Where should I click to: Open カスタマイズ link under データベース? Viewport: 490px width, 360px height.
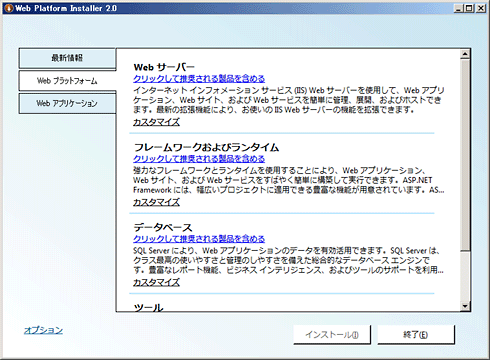(156, 282)
